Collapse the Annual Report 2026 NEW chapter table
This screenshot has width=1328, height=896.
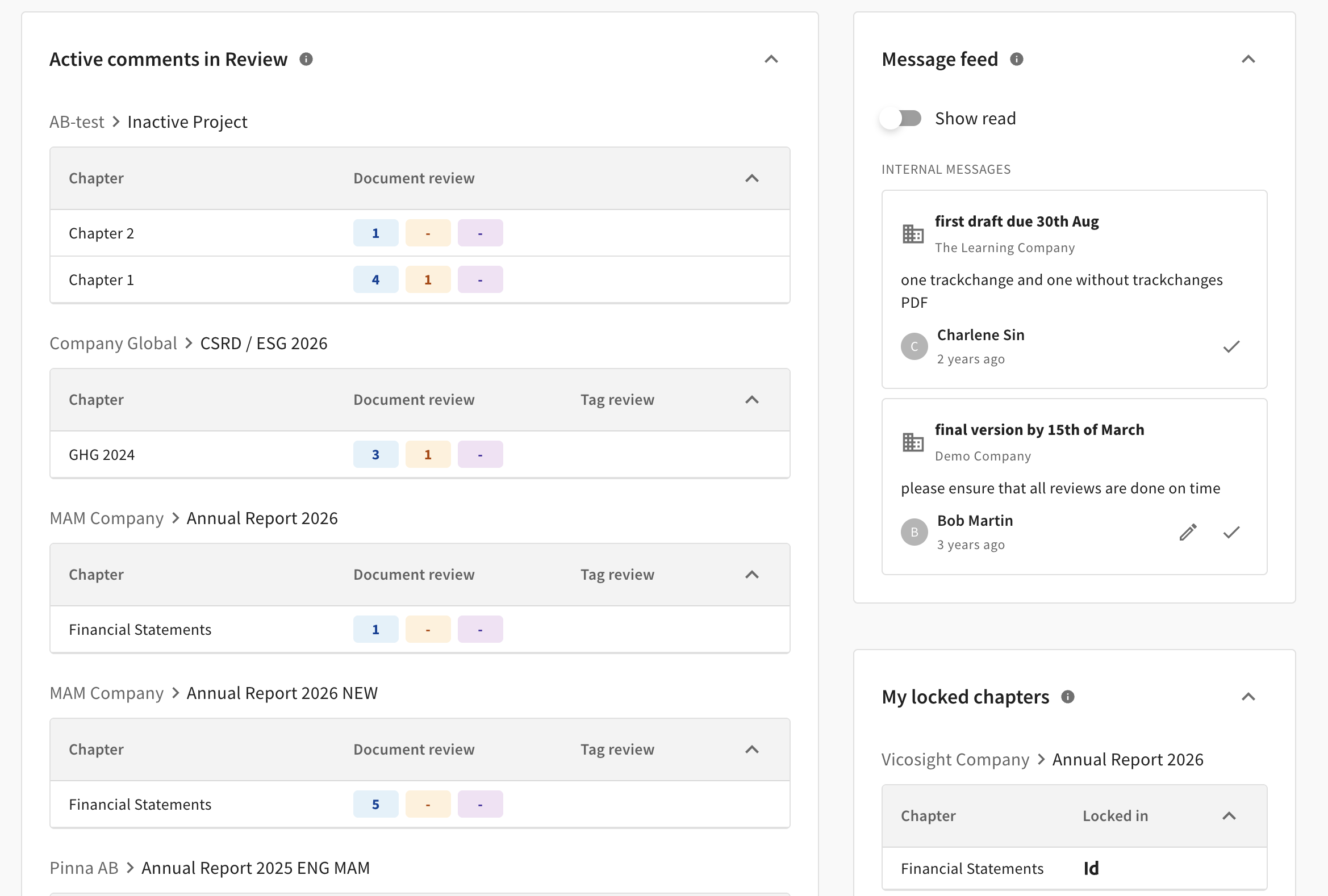(752, 750)
